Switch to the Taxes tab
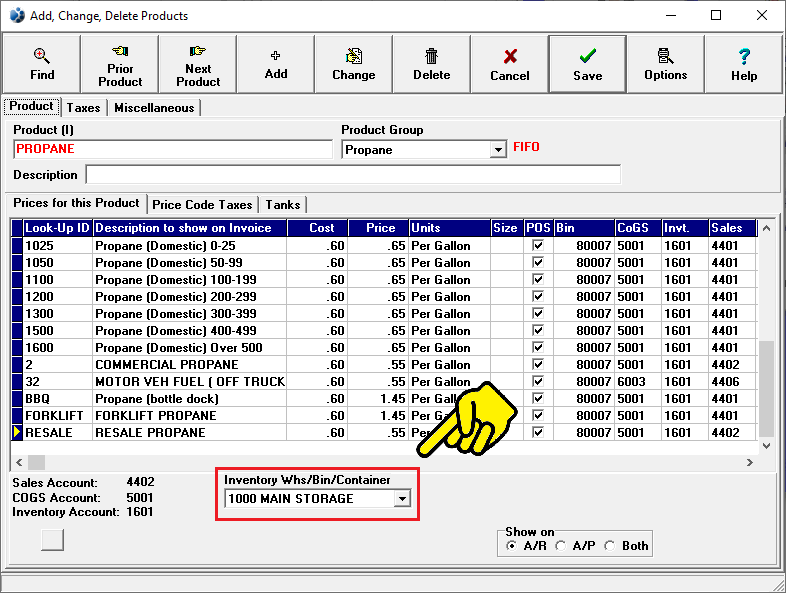786x593 pixels. click(x=84, y=108)
